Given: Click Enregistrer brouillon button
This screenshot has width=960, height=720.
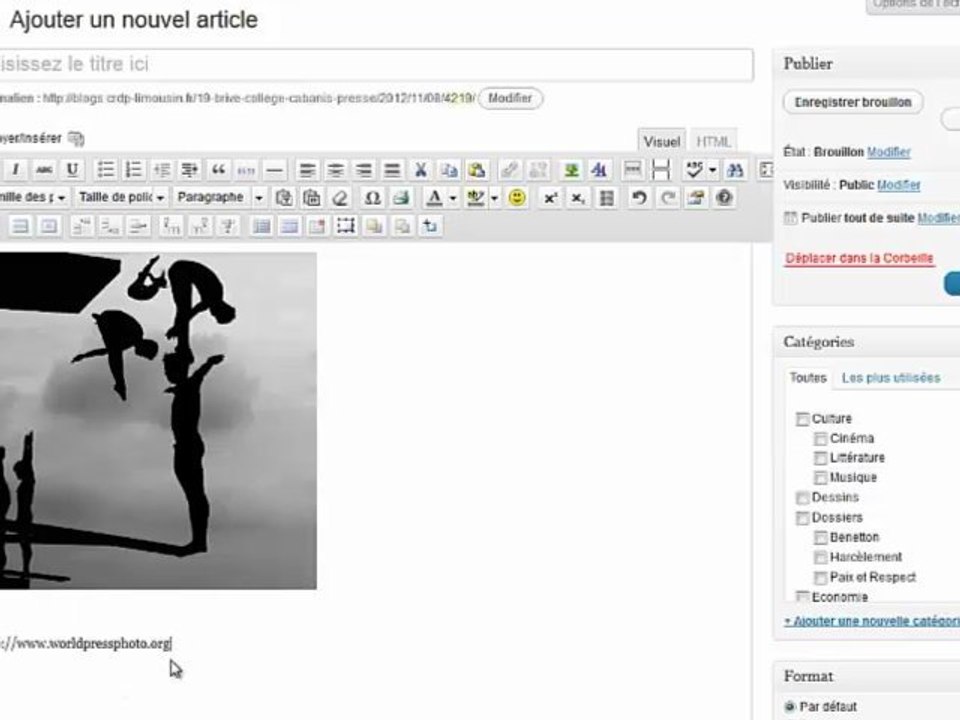Looking at the screenshot, I should tap(853, 102).
